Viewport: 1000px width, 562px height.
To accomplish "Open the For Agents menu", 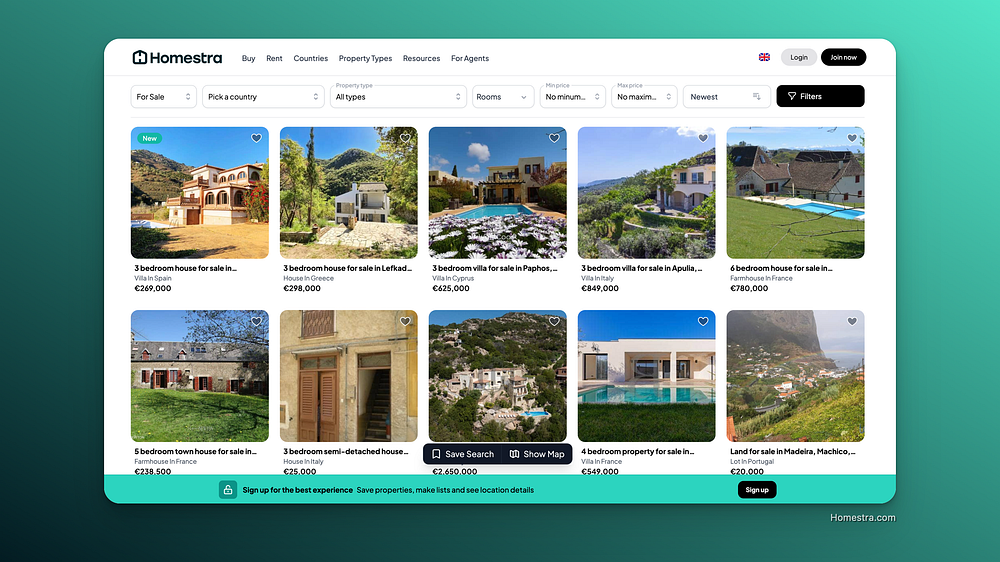I will tap(470, 58).
